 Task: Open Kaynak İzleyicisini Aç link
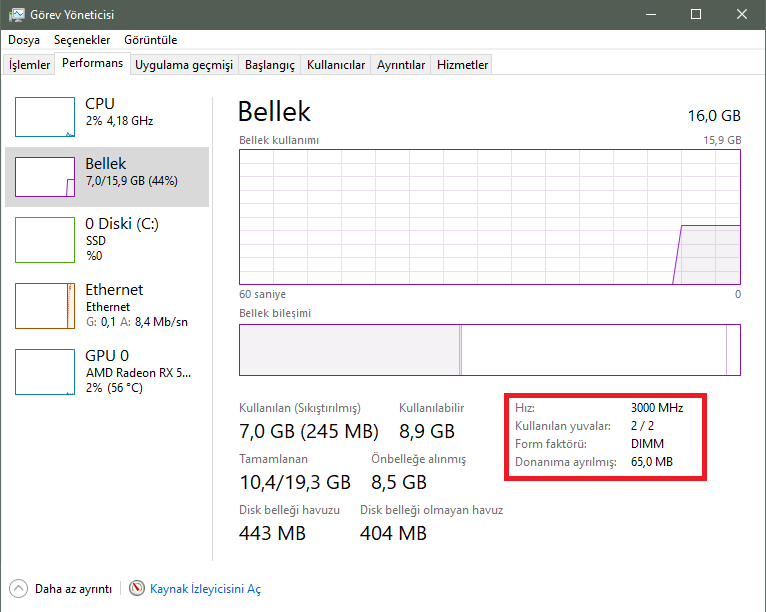[x=205, y=589]
